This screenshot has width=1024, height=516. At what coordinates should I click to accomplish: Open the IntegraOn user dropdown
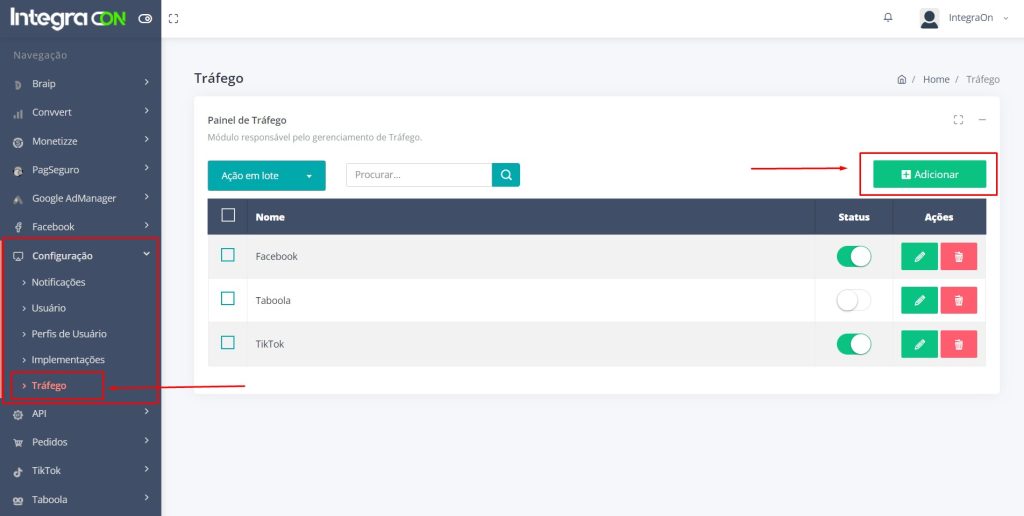click(x=964, y=18)
